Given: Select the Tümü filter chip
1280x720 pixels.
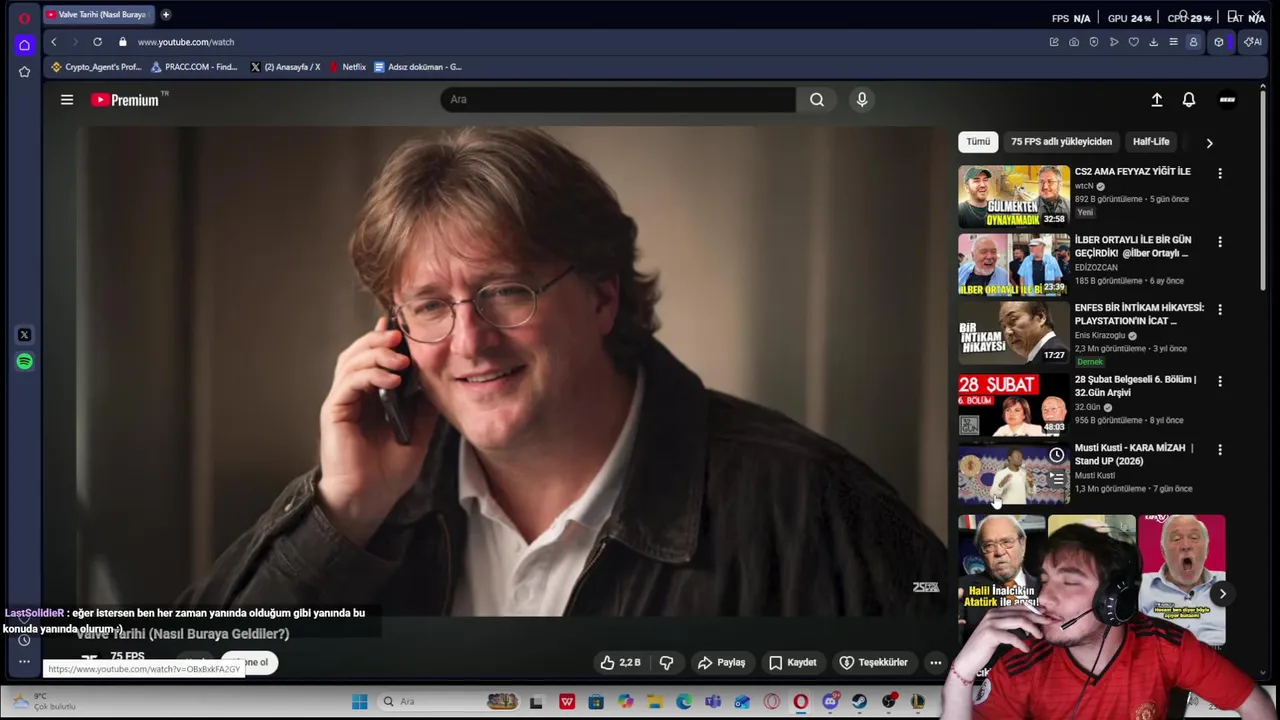Looking at the screenshot, I should pos(978,142).
